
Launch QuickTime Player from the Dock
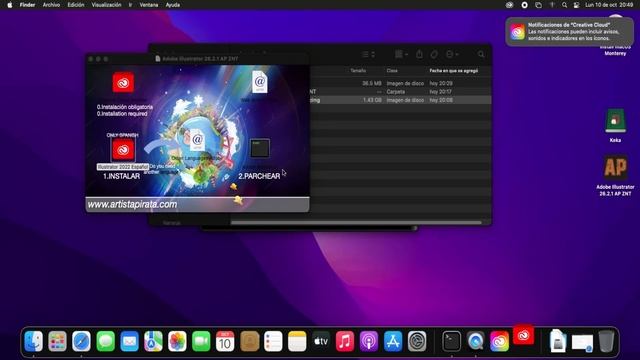[476, 341]
